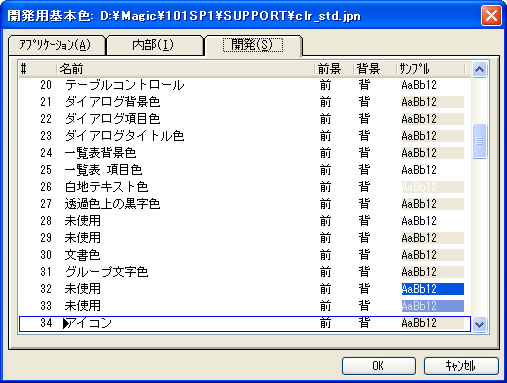Click 背 background cell of 透過色上の黒字色
This screenshot has height=383, width=507.
[x=365, y=204]
